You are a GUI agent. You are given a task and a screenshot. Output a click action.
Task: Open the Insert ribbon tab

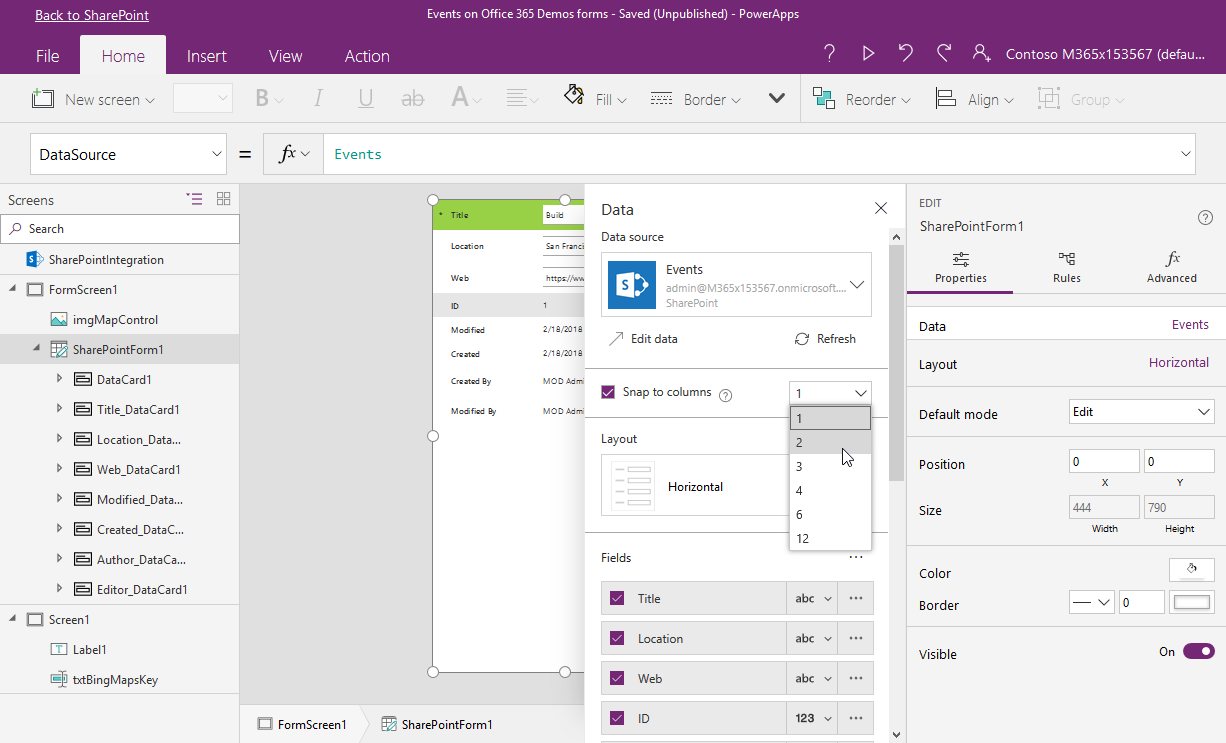206,56
